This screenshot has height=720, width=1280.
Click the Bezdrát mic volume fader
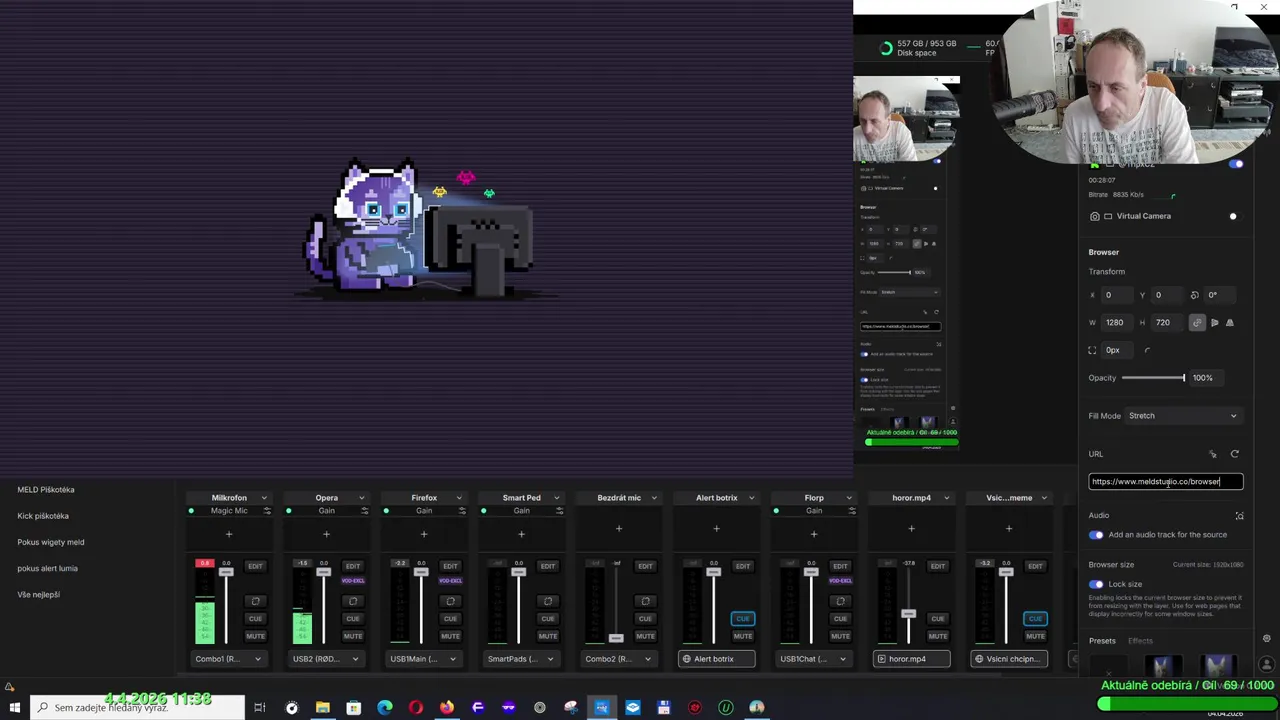616,638
